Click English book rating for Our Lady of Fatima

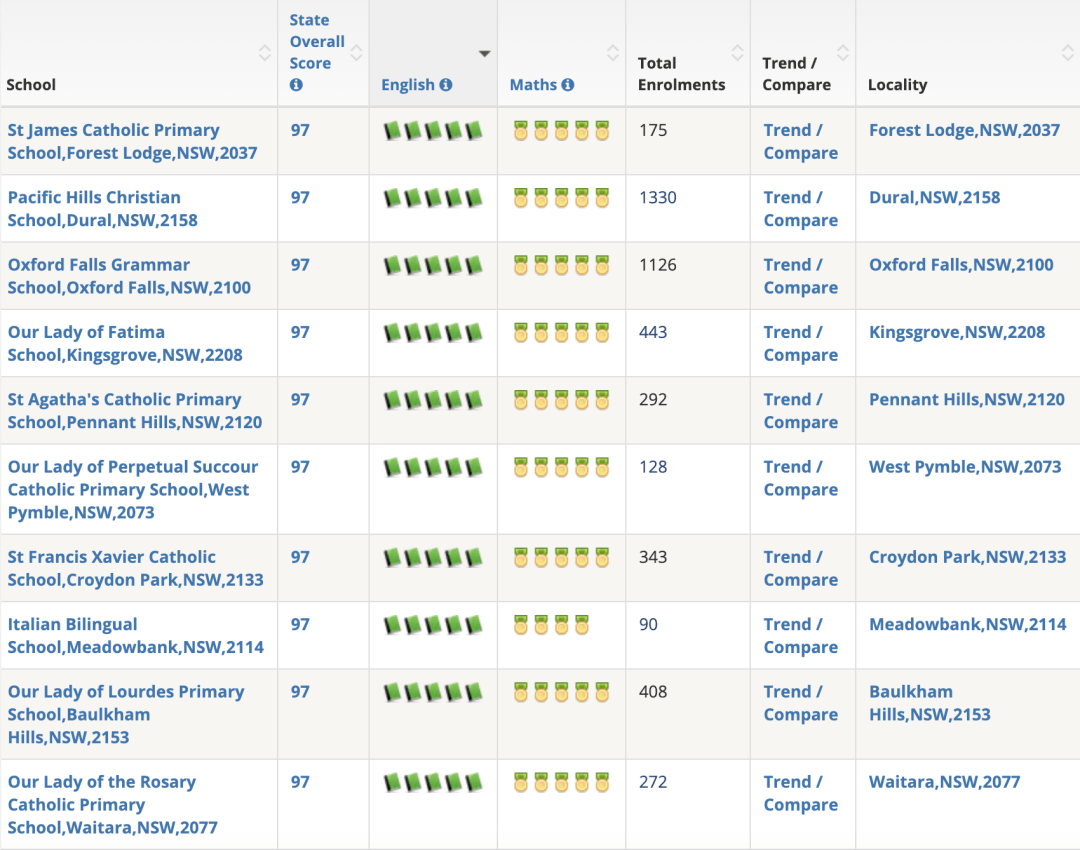click(433, 333)
